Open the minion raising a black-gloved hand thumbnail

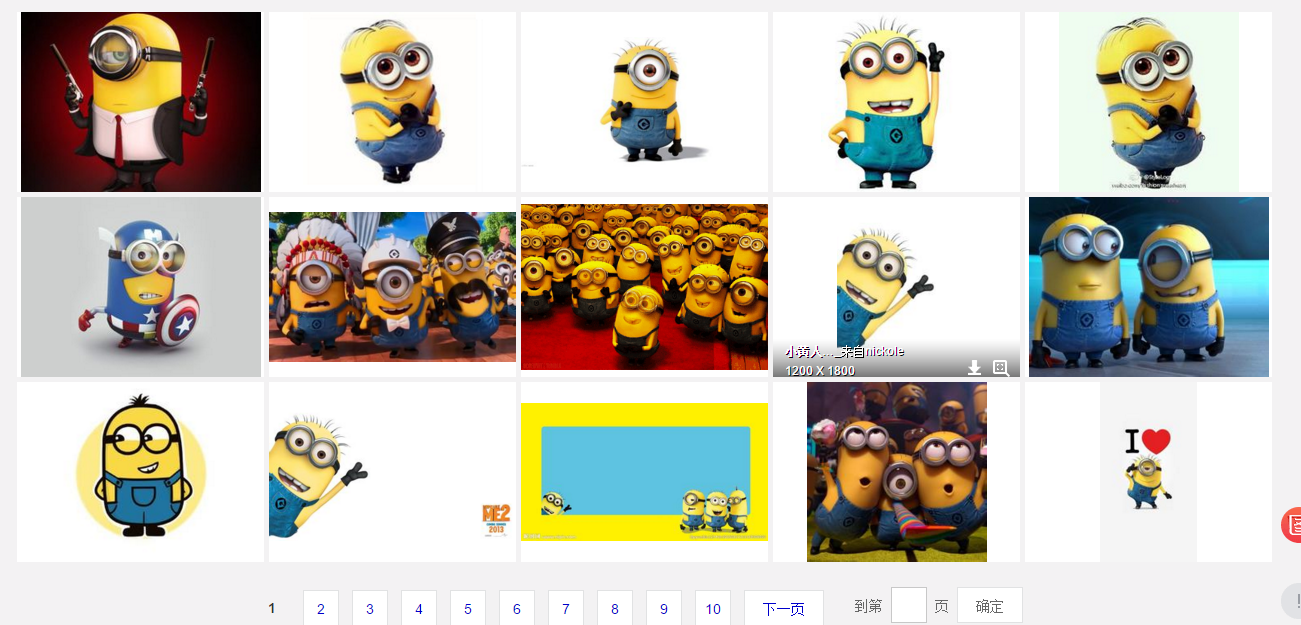tap(896, 102)
